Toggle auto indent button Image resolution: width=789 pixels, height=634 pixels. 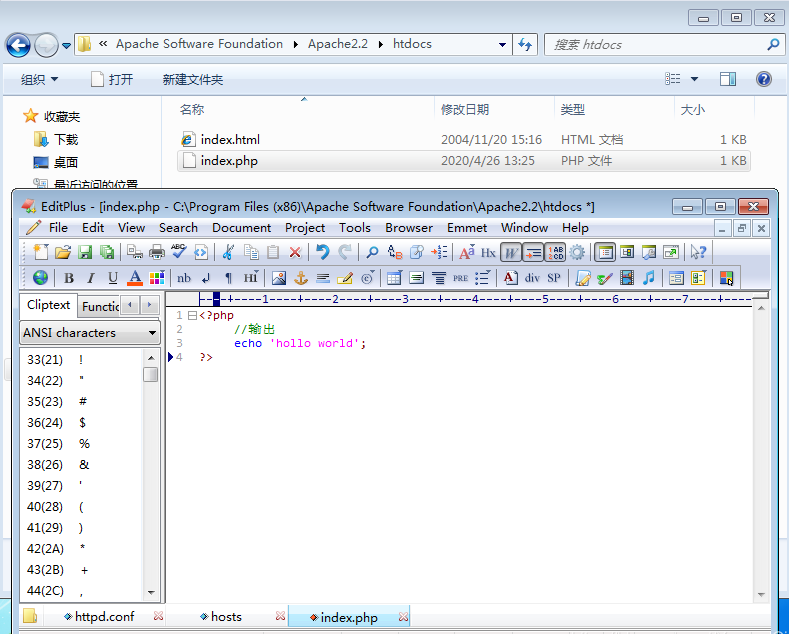click(533, 253)
